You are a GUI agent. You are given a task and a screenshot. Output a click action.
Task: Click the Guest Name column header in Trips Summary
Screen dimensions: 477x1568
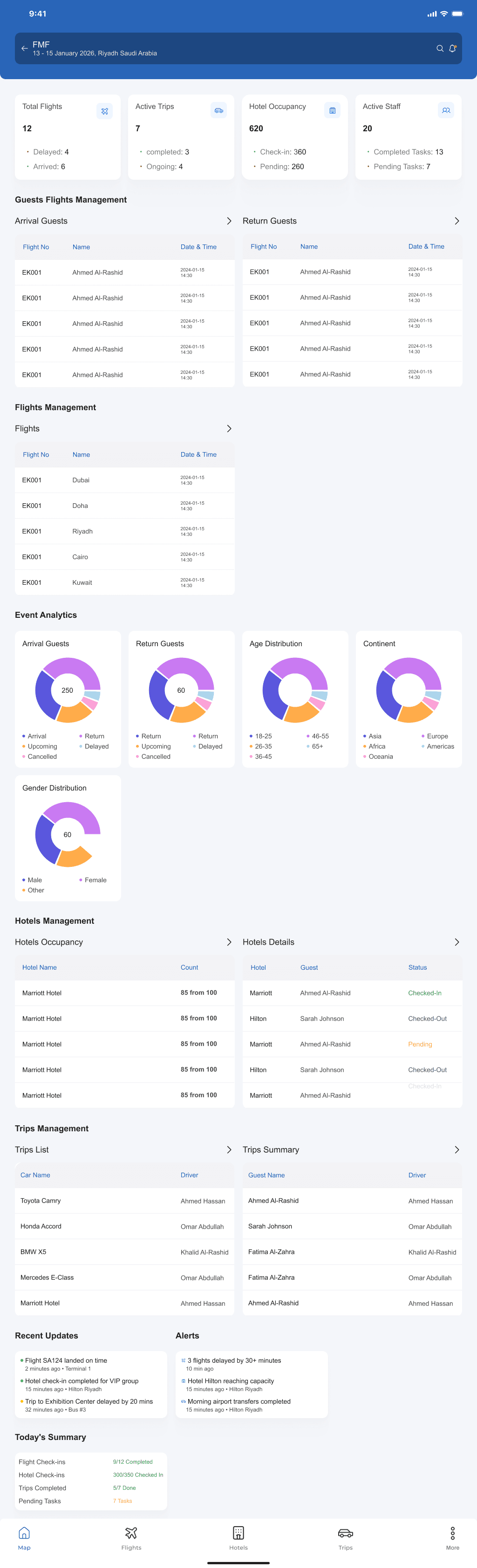266,1175
